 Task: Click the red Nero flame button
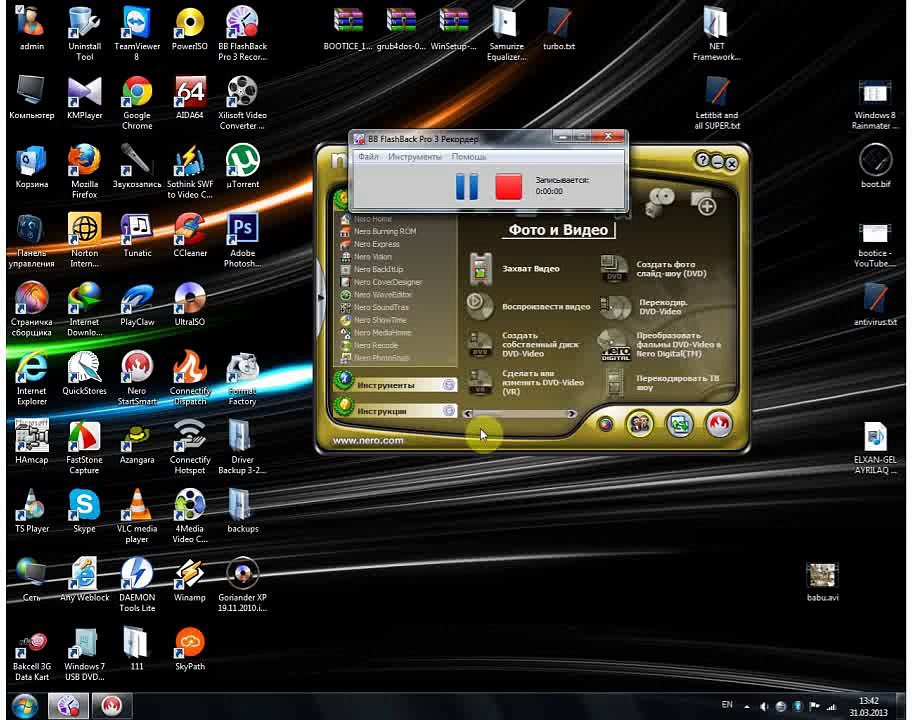click(719, 424)
